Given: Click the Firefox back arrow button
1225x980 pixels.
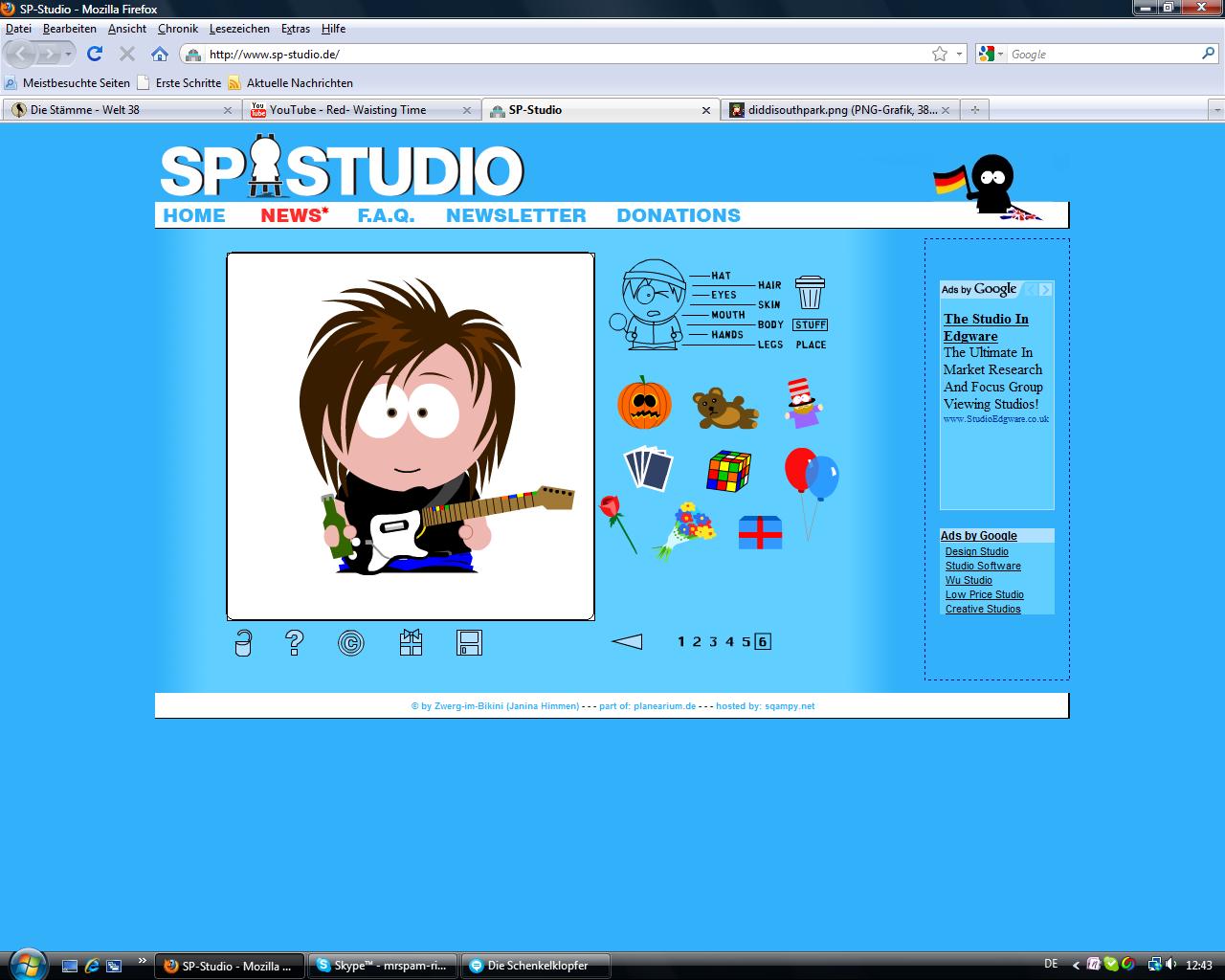Looking at the screenshot, I should 20,54.
